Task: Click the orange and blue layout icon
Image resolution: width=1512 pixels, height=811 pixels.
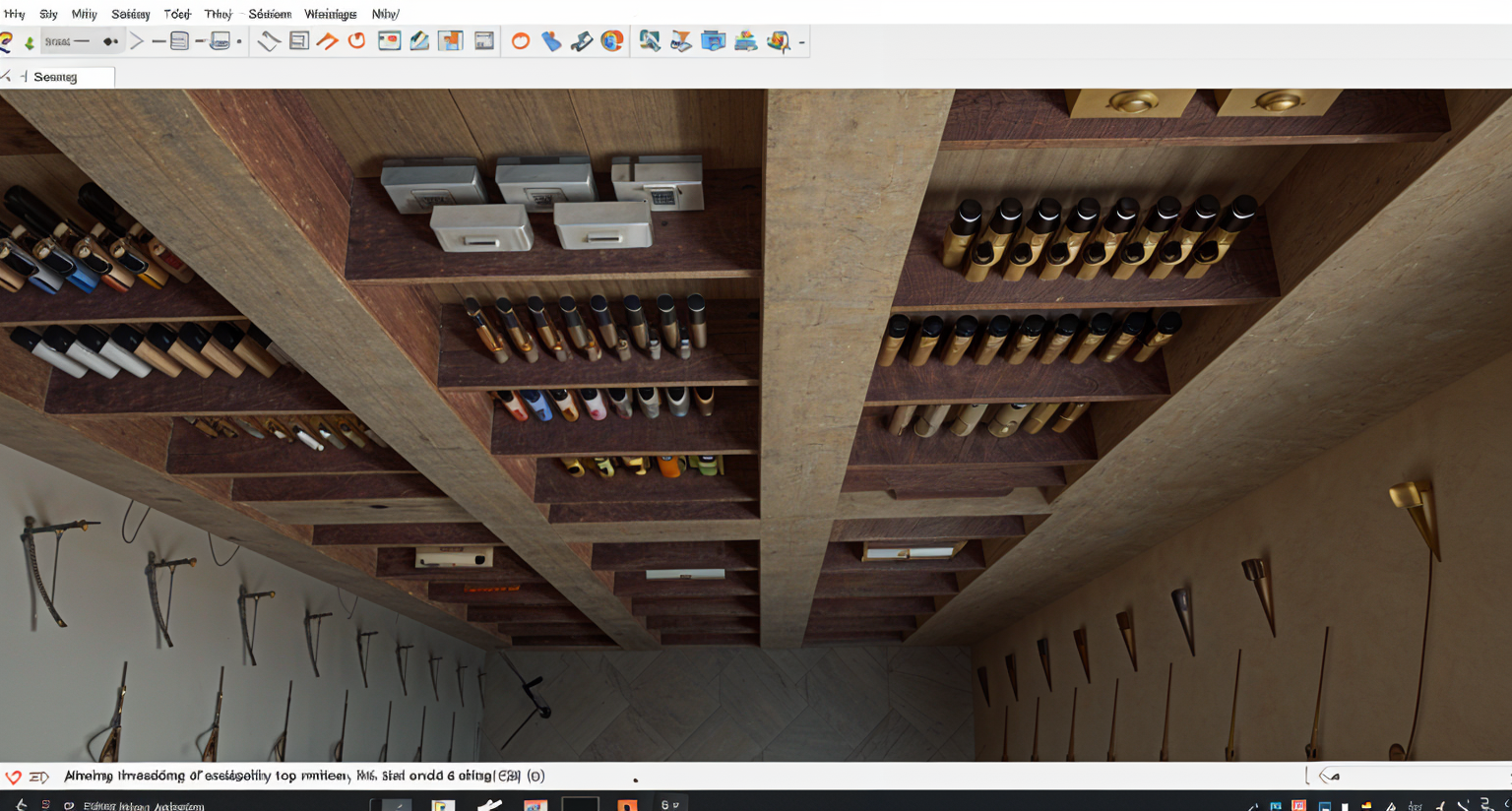Action: point(451,41)
